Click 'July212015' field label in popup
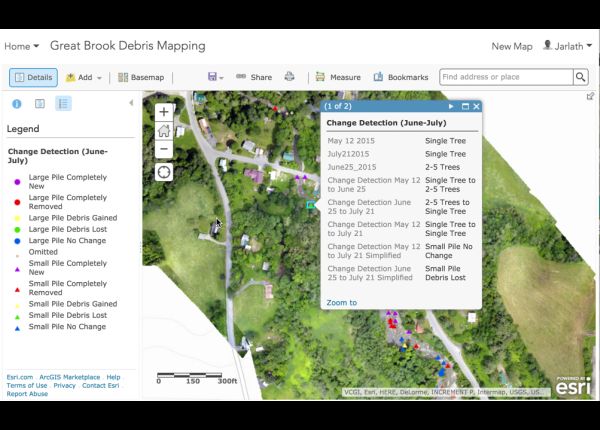This screenshot has height=430, width=600. pos(348,154)
